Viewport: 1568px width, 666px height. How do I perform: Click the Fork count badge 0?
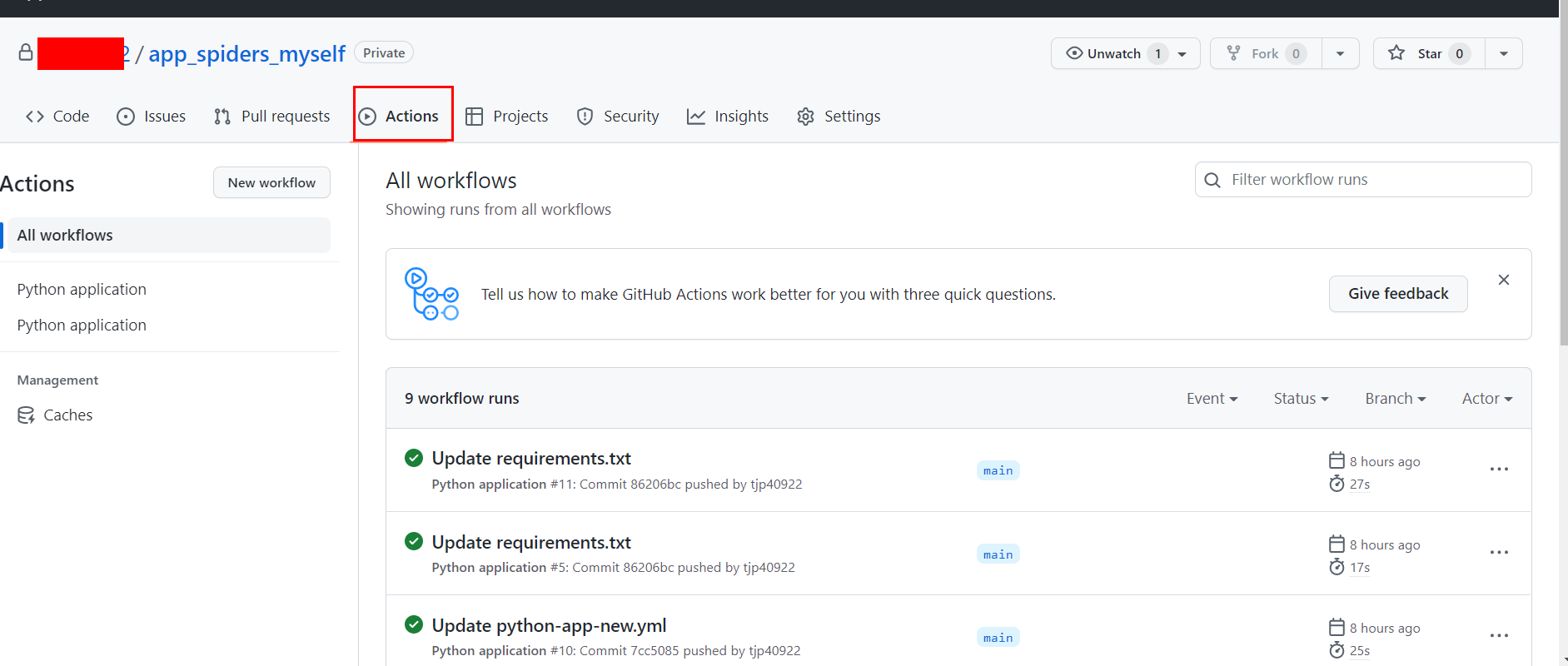[x=1296, y=53]
